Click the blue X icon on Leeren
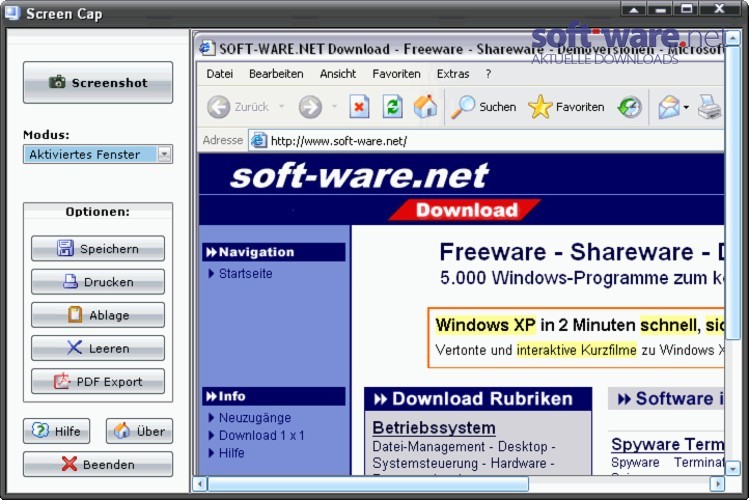The image size is (749, 500). pyautogui.click(x=74, y=347)
